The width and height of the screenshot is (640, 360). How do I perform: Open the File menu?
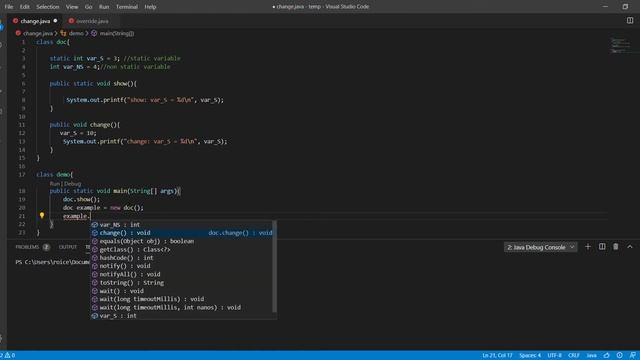(9, 7)
